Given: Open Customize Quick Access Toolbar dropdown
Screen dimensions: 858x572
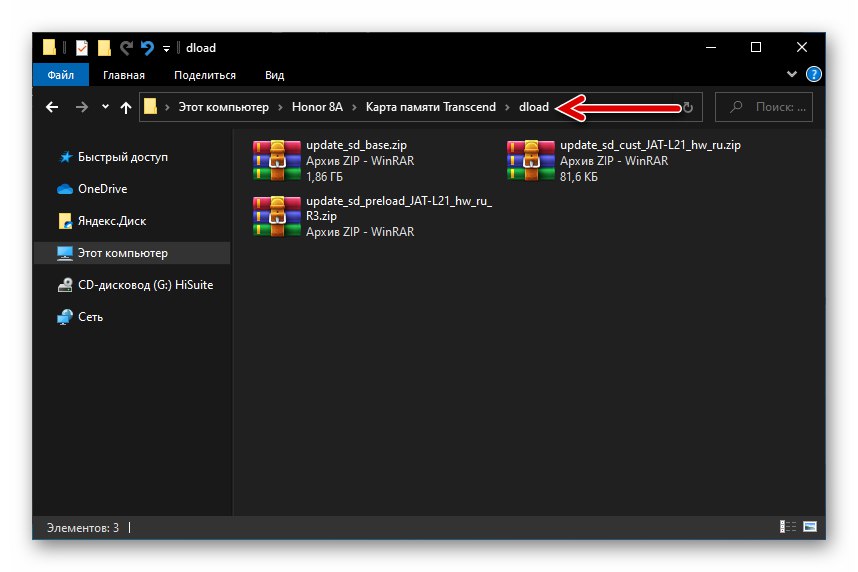Looking at the screenshot, I should (x=166, y=49).
